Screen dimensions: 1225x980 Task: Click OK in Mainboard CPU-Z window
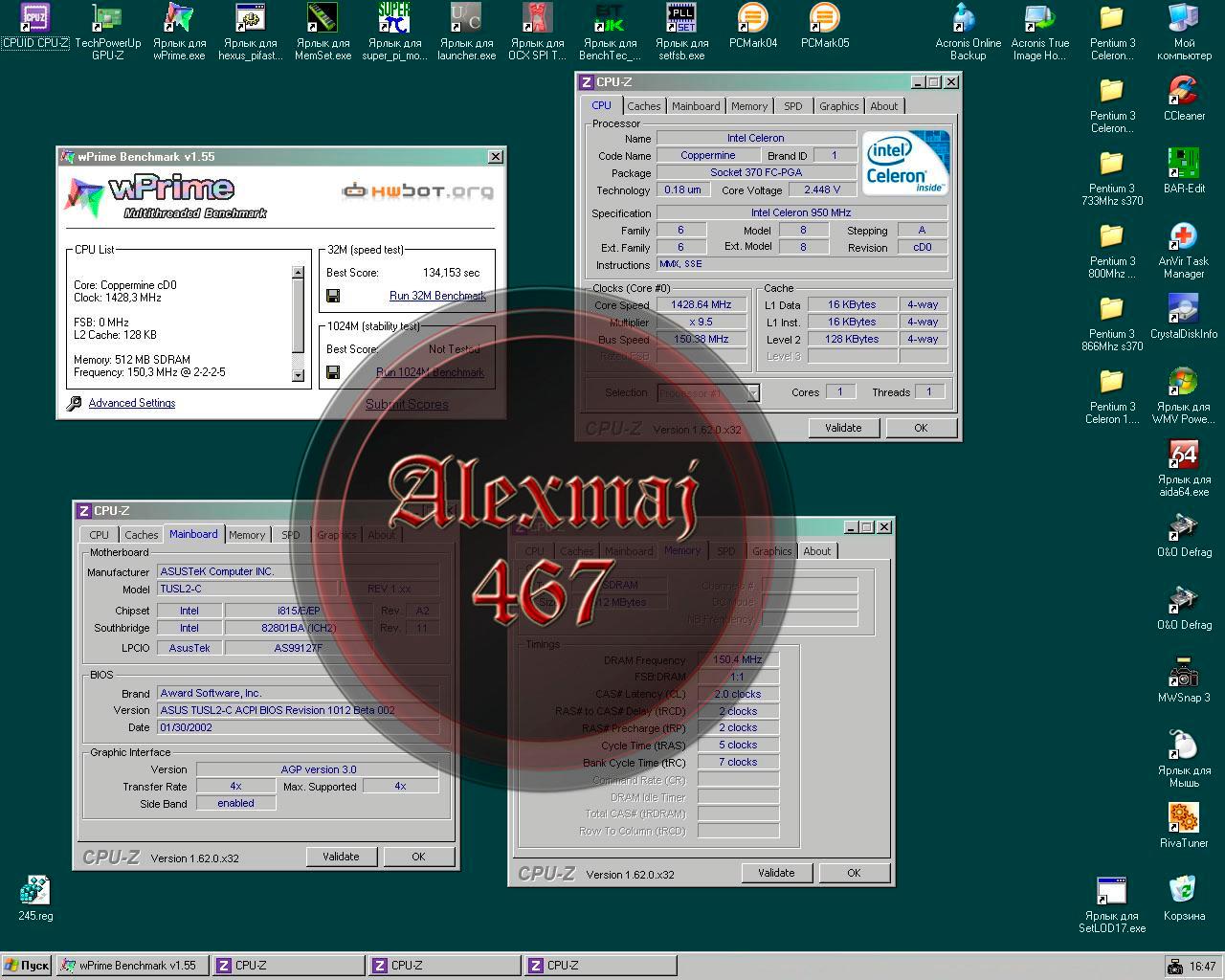coord(418,857)
